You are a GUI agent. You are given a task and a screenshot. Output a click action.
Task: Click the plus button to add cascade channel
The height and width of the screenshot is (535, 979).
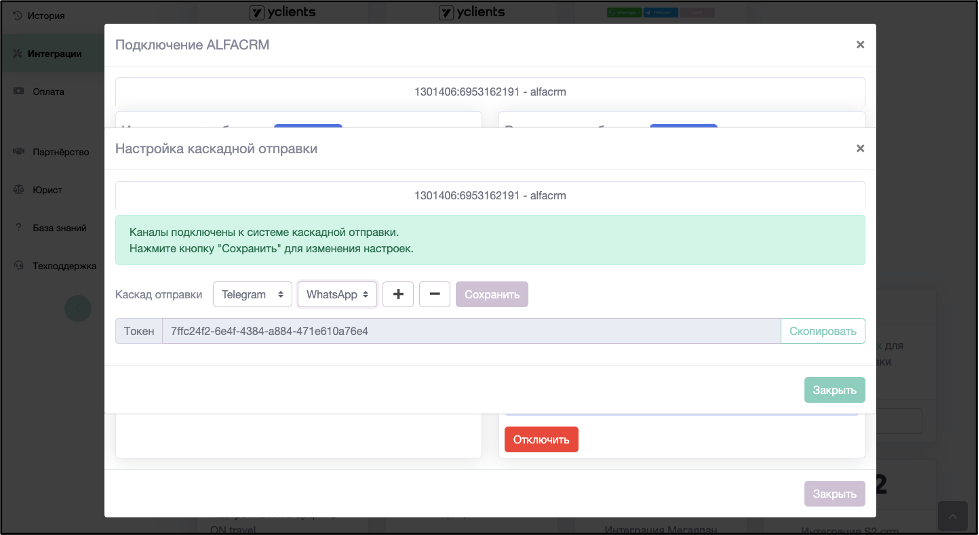tap(398, 294)
